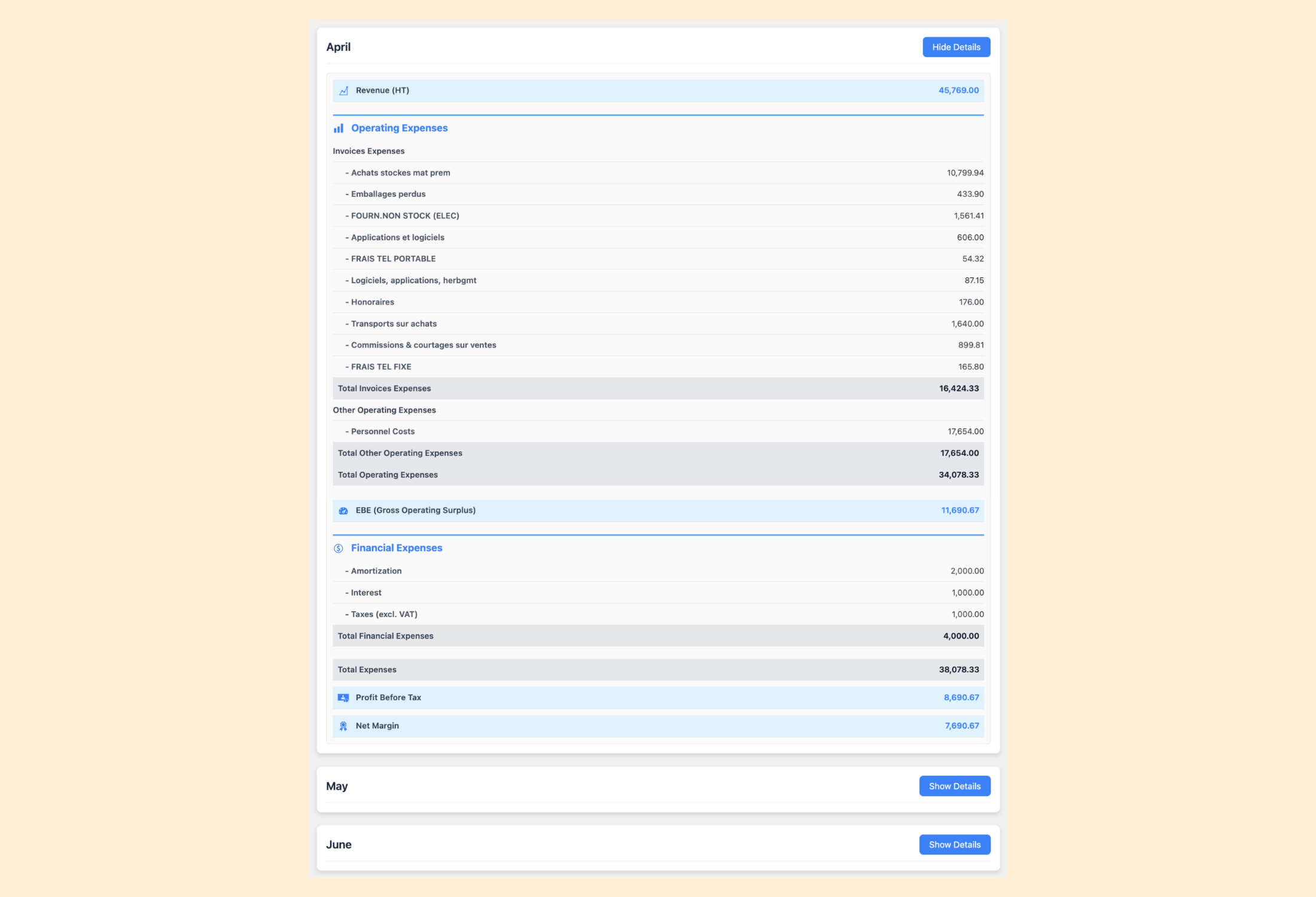Click total 34,078.33

point(958,475)
